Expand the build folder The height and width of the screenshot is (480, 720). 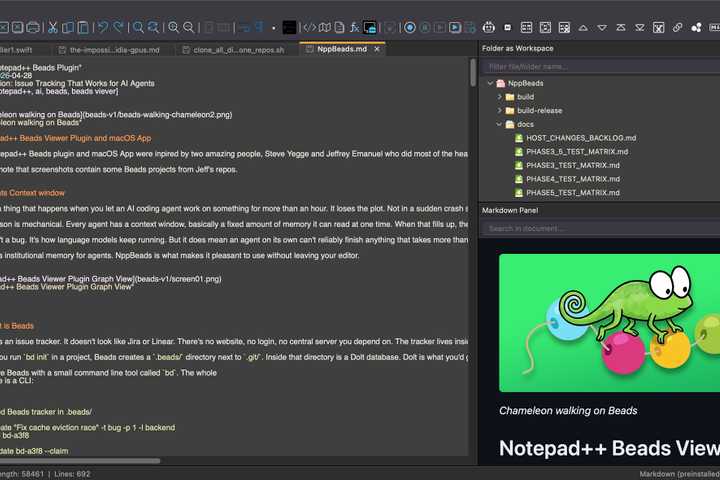point(500,97)
